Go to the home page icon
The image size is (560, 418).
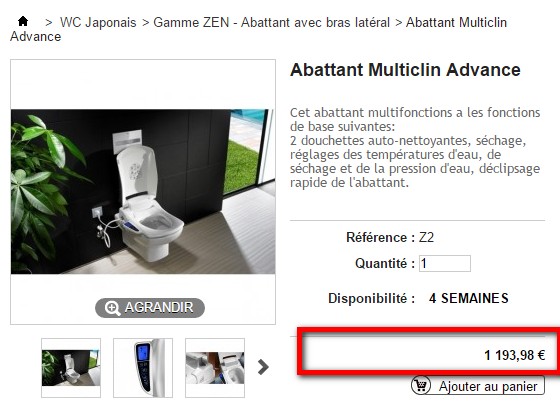pos(23,21)
